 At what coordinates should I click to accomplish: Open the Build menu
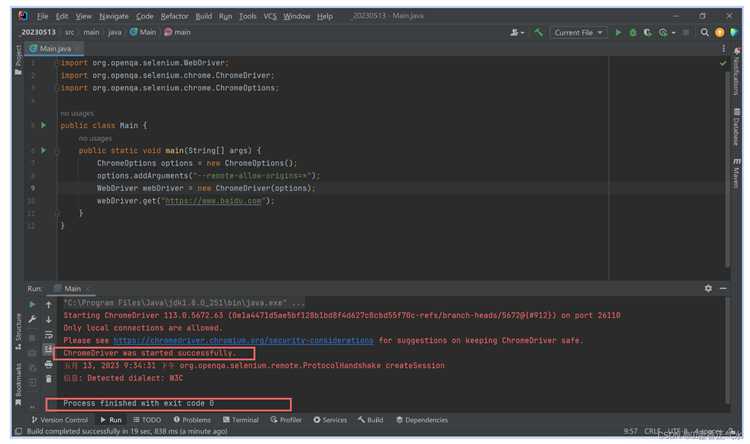point(203,16)
